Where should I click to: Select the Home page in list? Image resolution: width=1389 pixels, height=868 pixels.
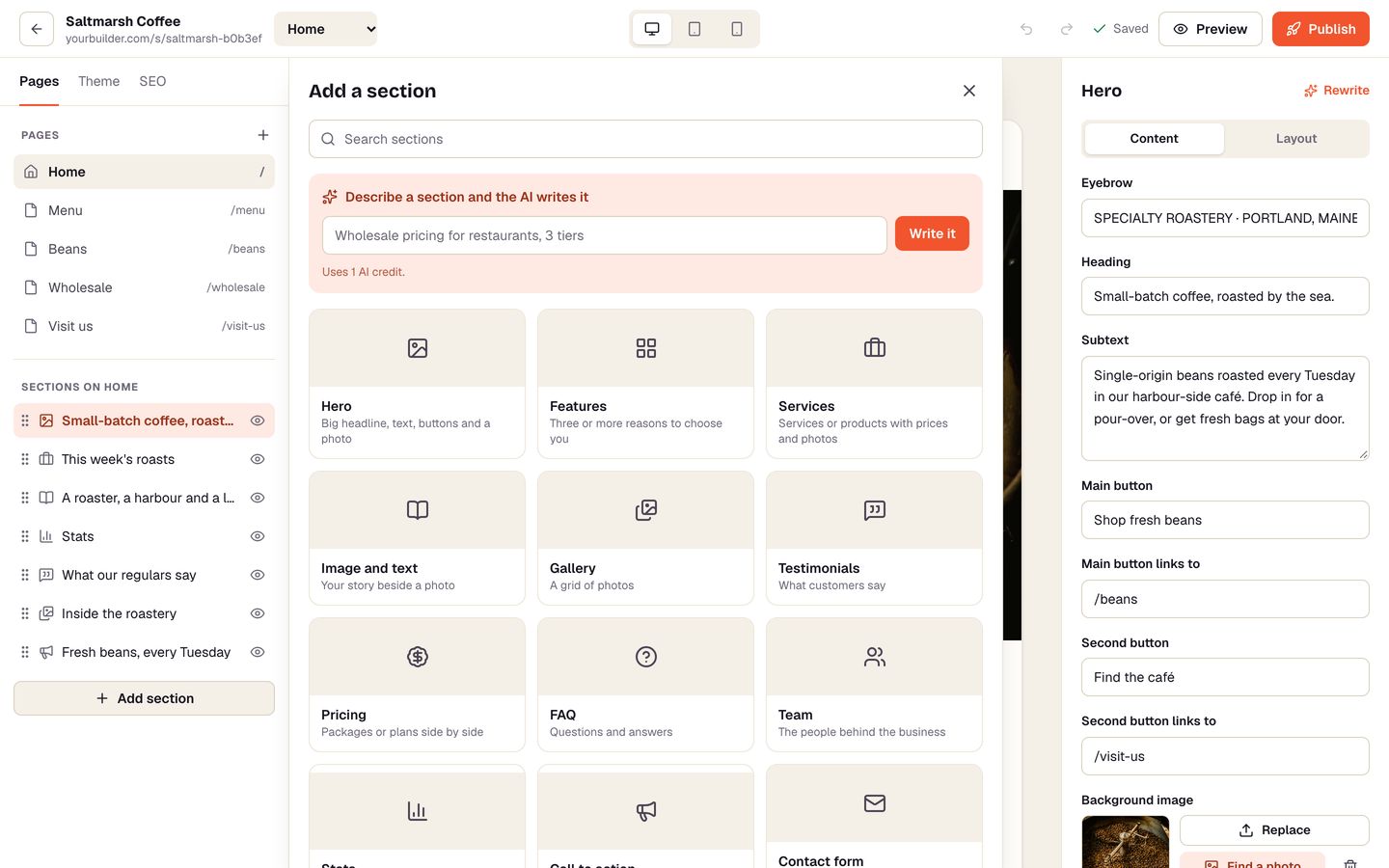pyautogui.click(x=144, y=172)
